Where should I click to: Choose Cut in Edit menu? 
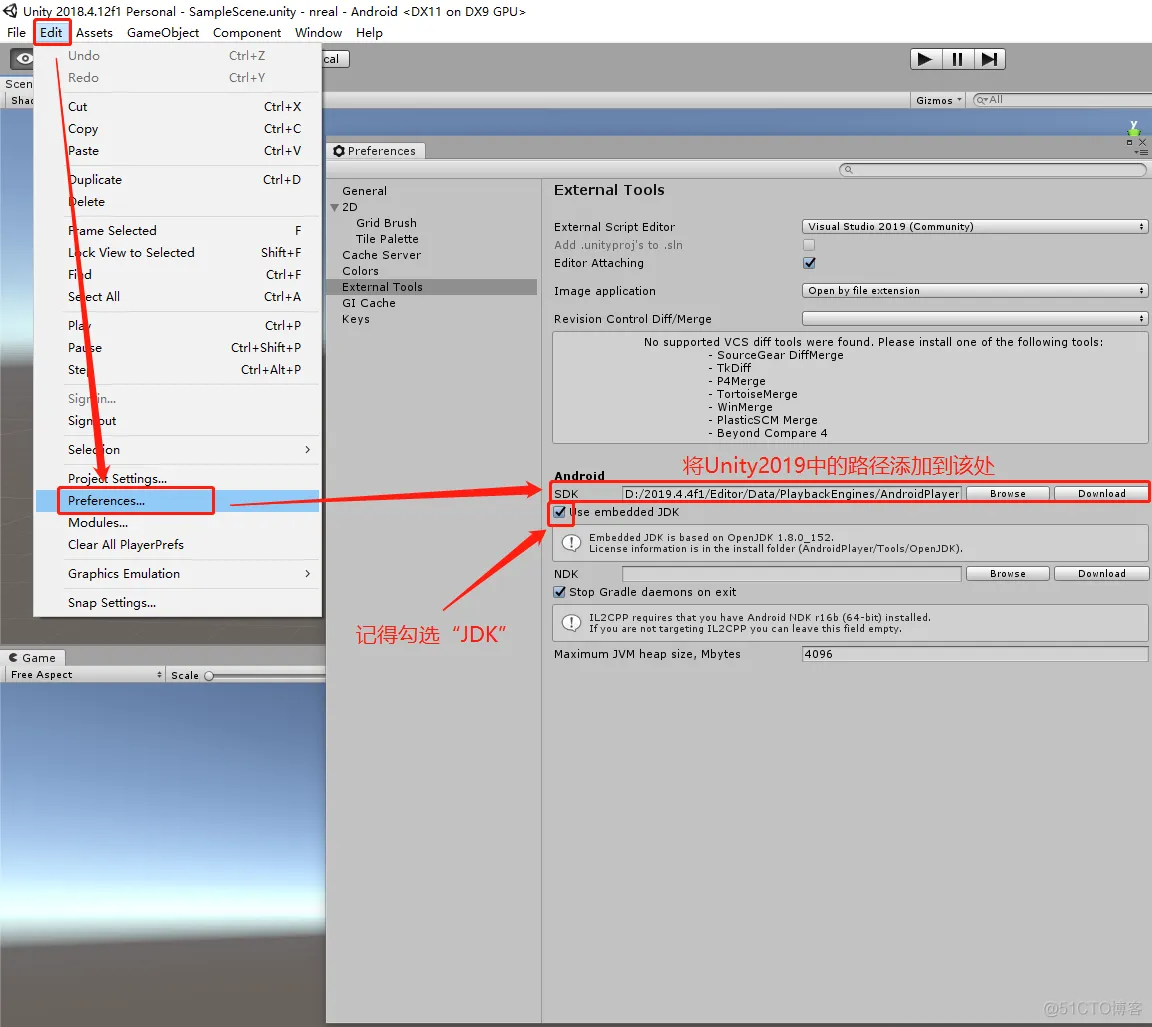click(x=177, y=107)
